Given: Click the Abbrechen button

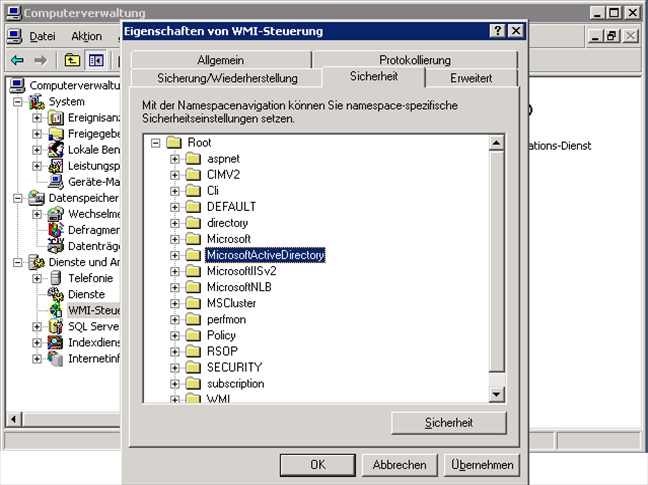Looking at the screenshot, I should click(x=399, y=465).
